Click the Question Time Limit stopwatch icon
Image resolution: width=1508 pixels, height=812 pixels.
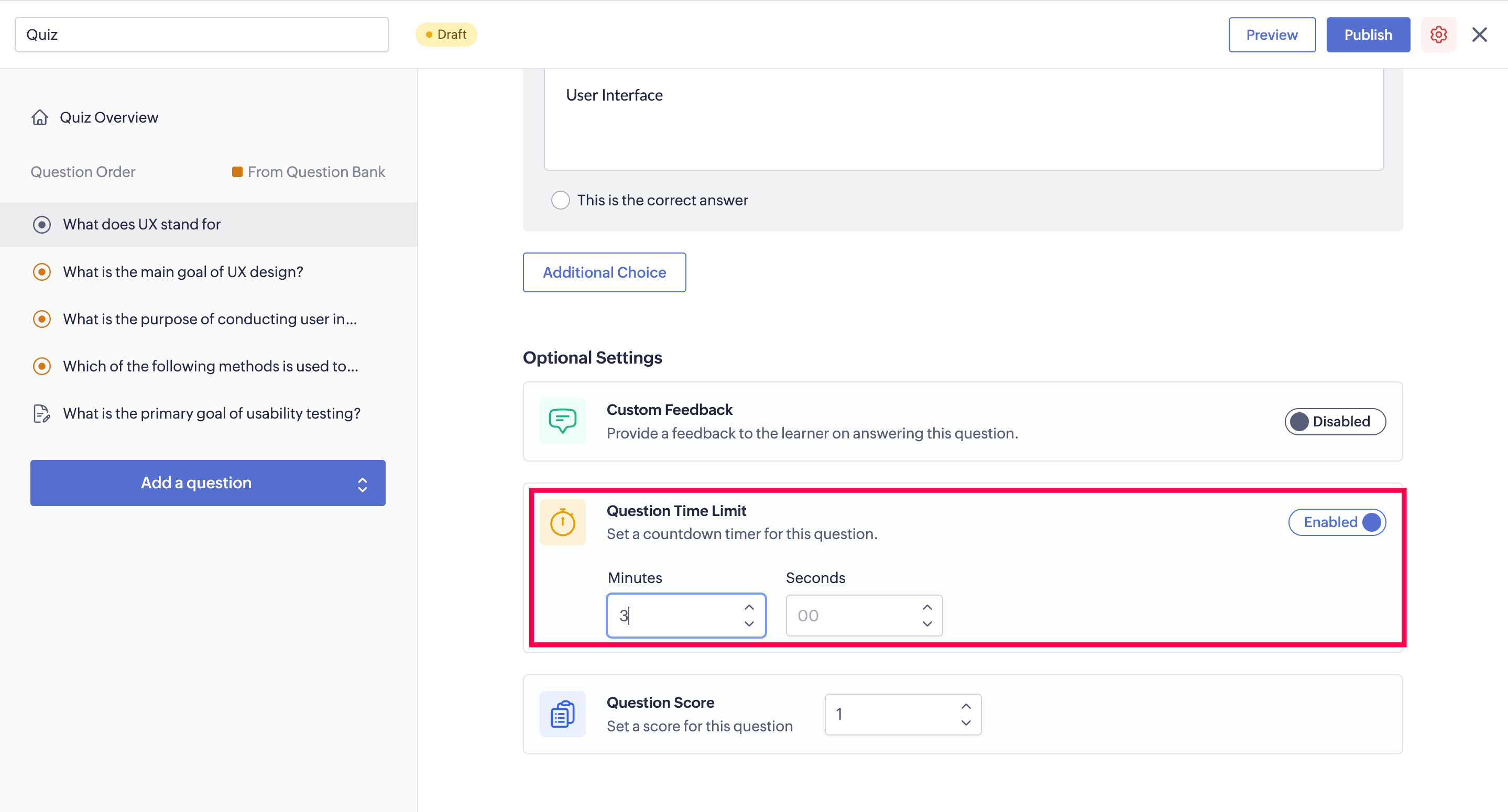[x=562, y=522]
